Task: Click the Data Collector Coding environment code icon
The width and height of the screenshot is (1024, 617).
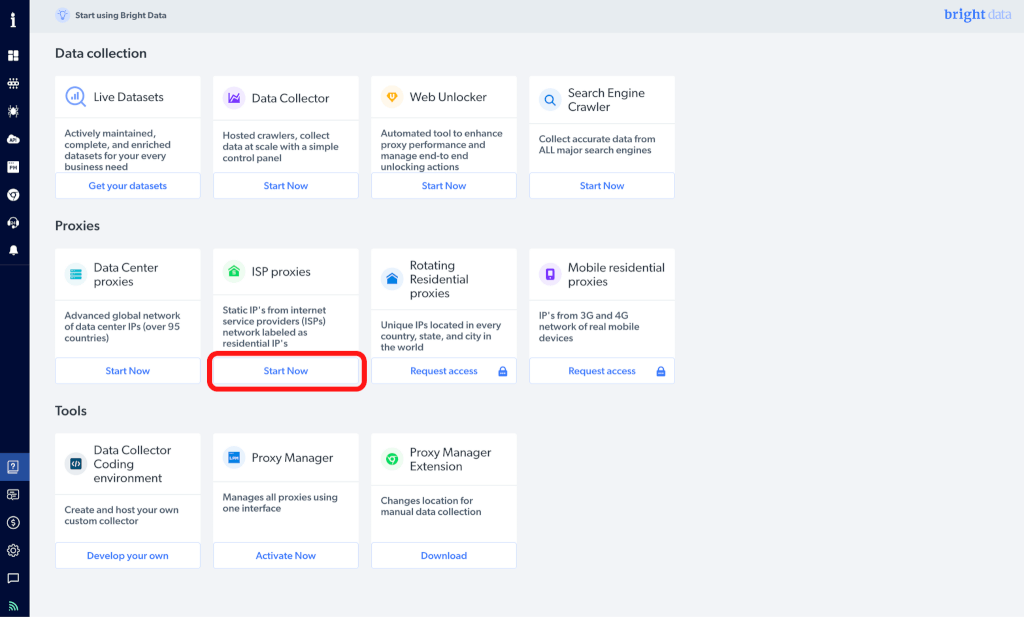Action: 76,464
